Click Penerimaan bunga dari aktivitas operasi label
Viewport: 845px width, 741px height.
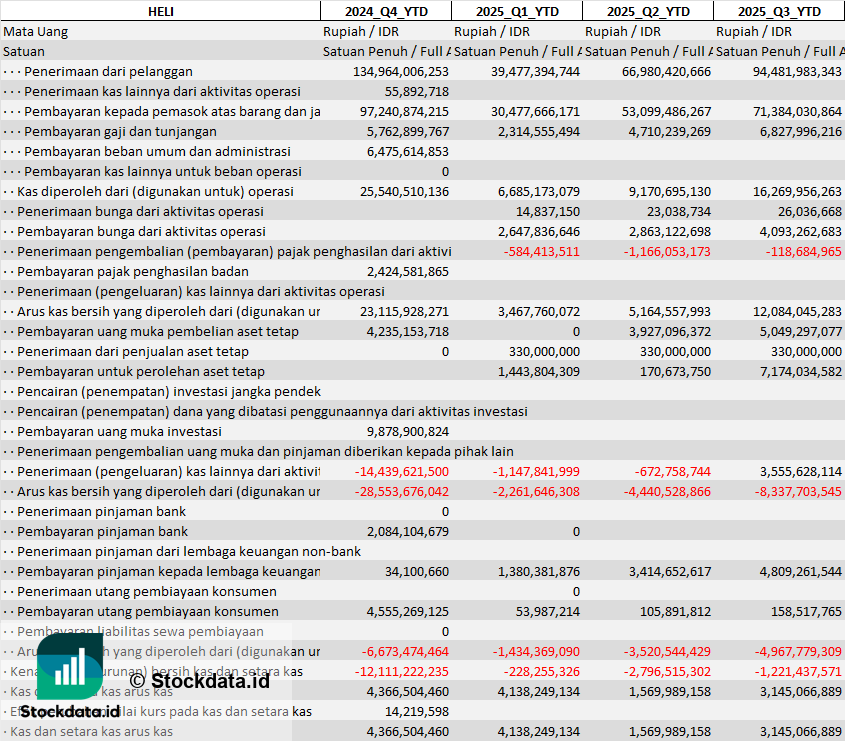point(140,211)
